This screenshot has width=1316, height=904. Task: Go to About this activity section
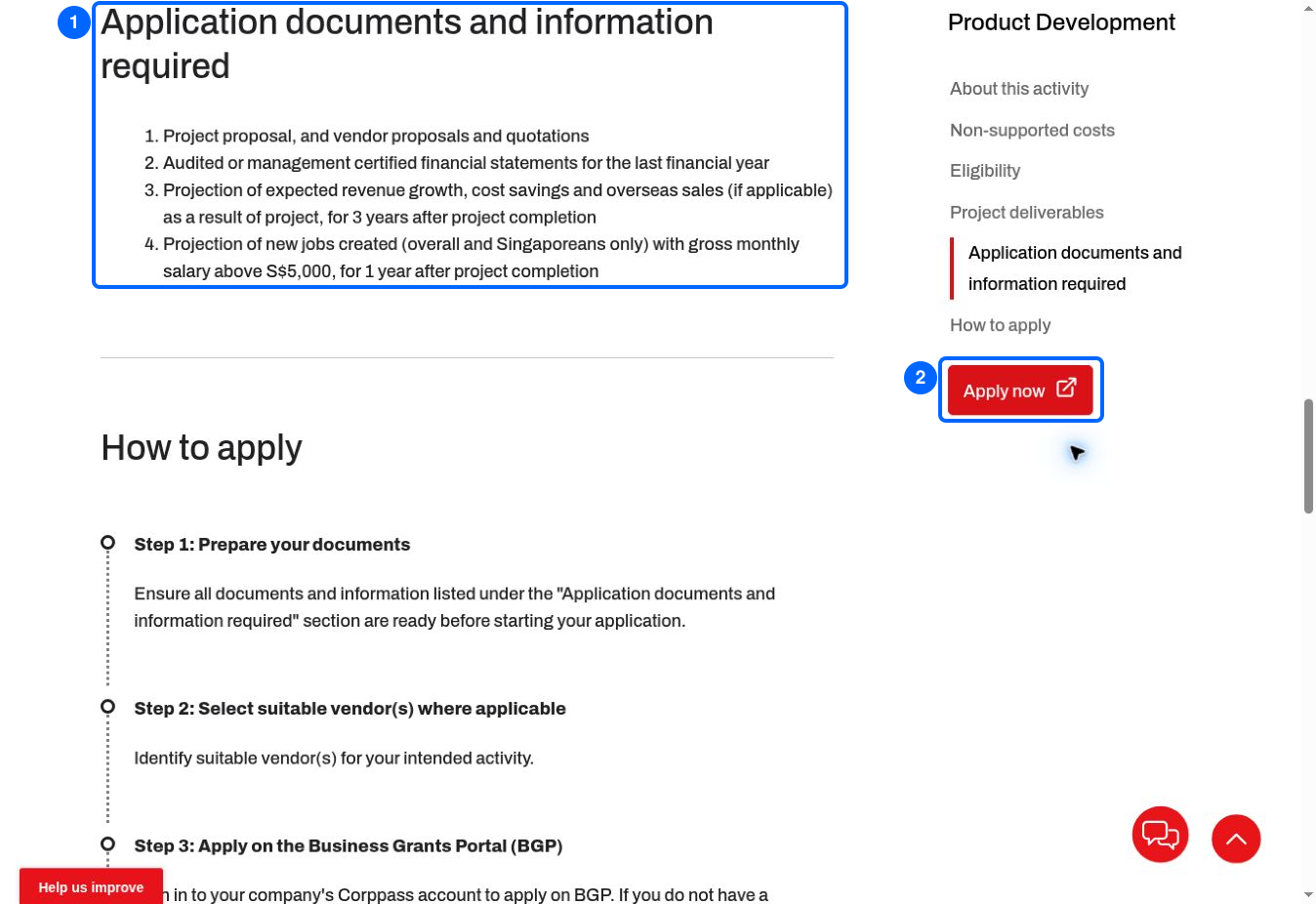coord(1019,89)
